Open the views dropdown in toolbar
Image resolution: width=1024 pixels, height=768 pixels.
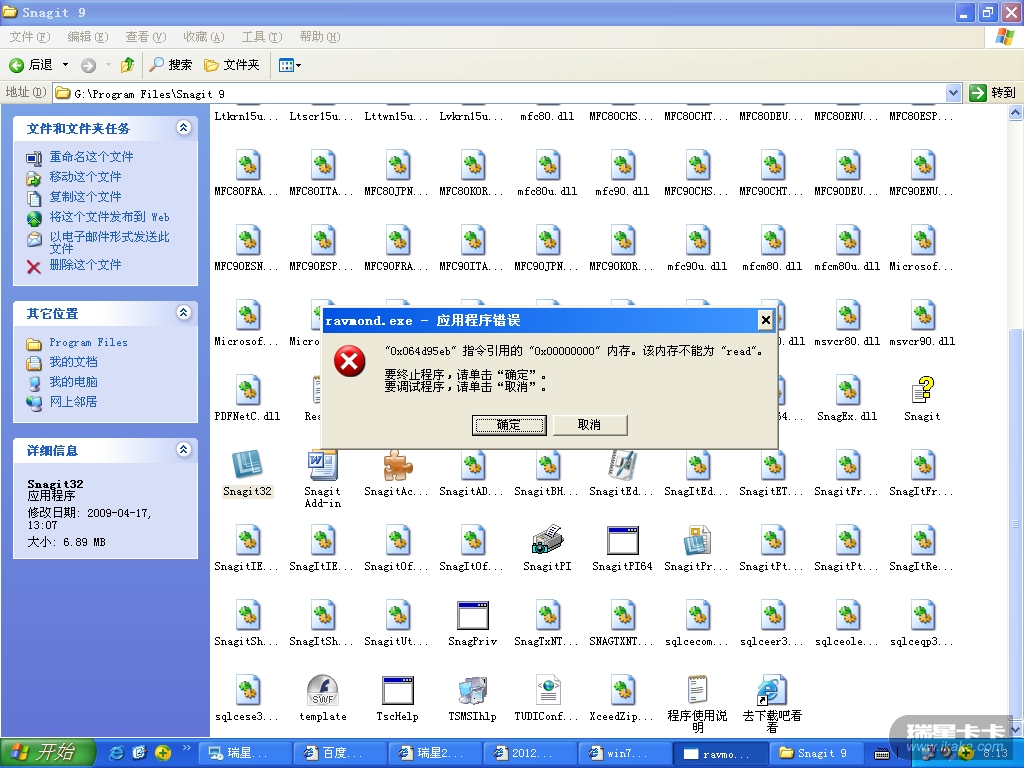tap(290, 65)
